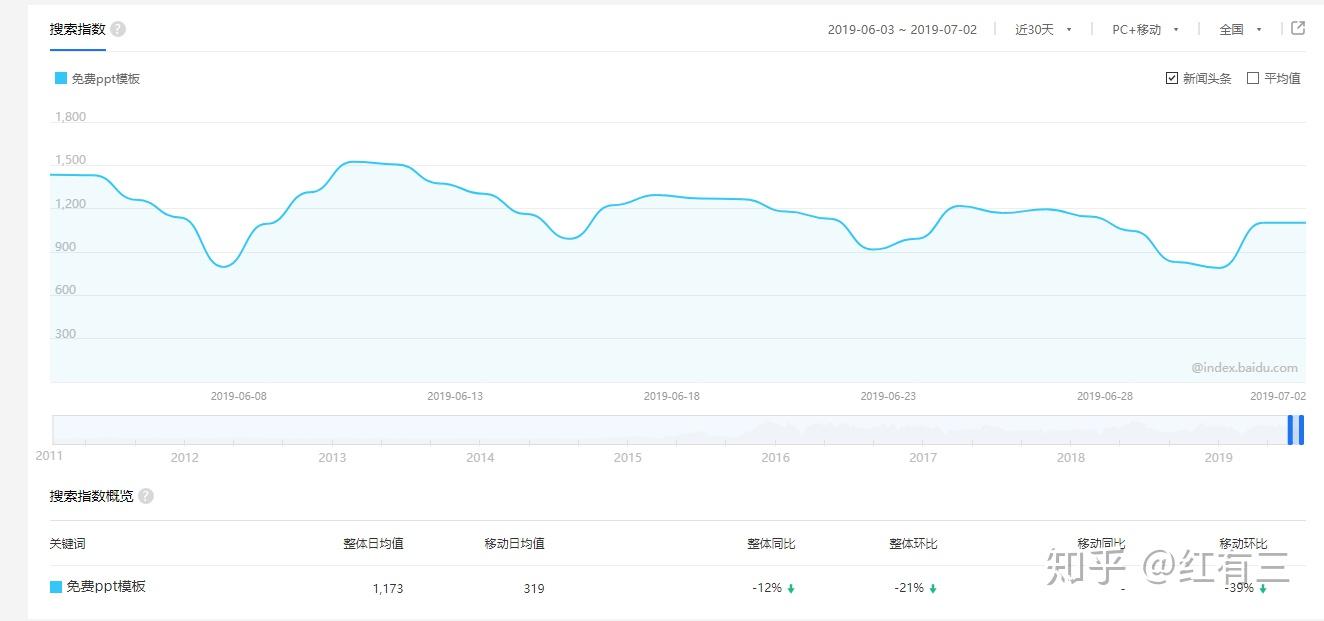This screenshot has height=621, width=1324.
Task: Expand the PC+移动 device dropdown
Action: pyautogui.click(x=1145, y=30)
